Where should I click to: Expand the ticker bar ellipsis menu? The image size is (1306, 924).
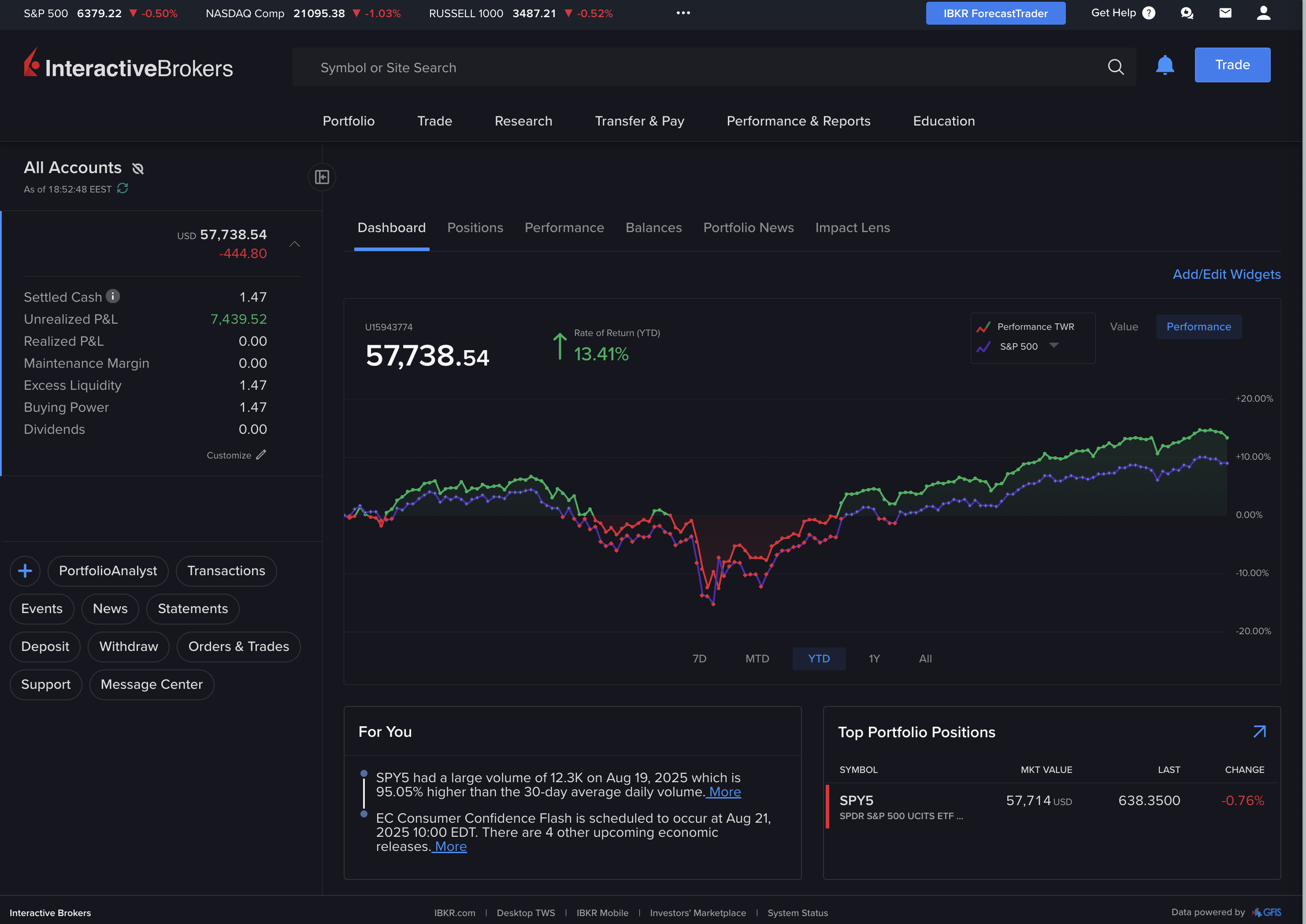683,13
